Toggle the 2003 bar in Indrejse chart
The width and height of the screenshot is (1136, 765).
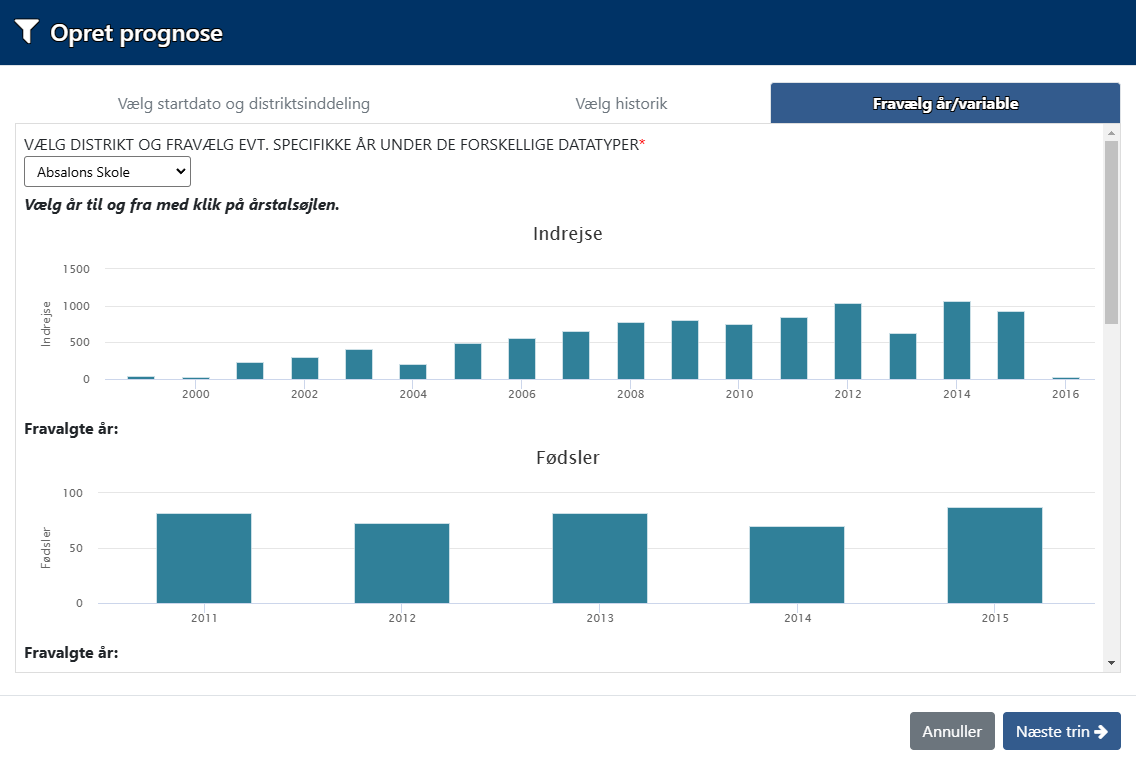(x=359, y=364)
